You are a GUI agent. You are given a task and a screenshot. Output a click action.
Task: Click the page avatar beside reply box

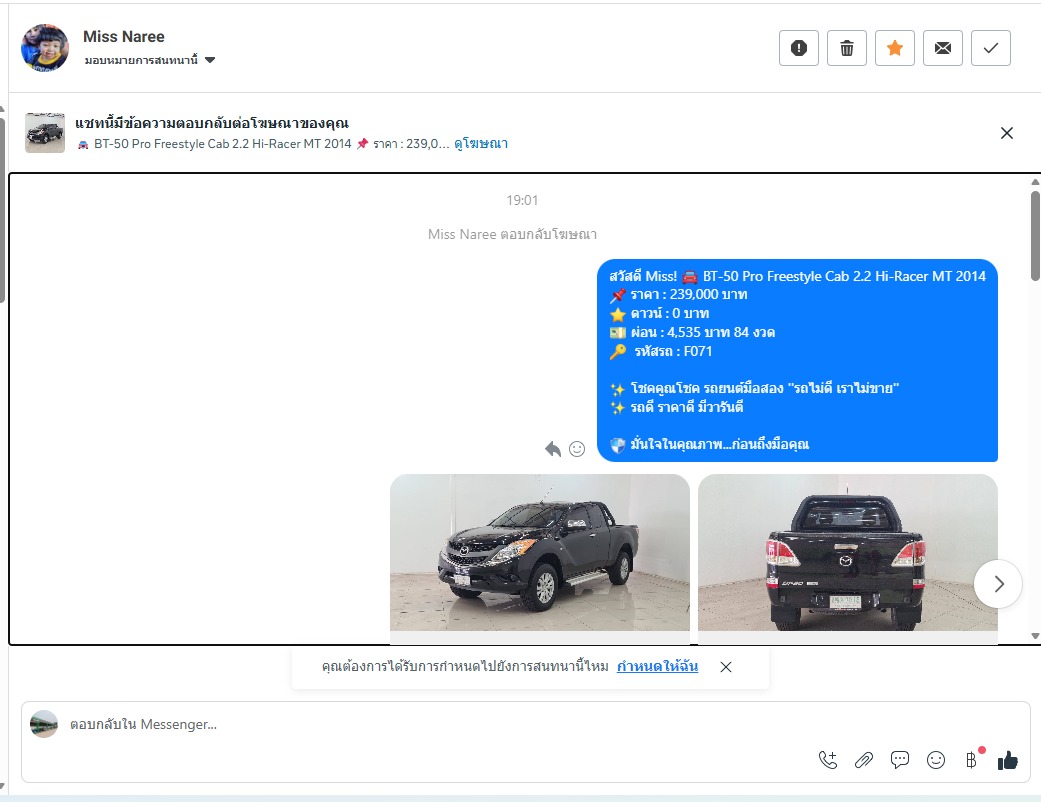[x=44, y=724]
